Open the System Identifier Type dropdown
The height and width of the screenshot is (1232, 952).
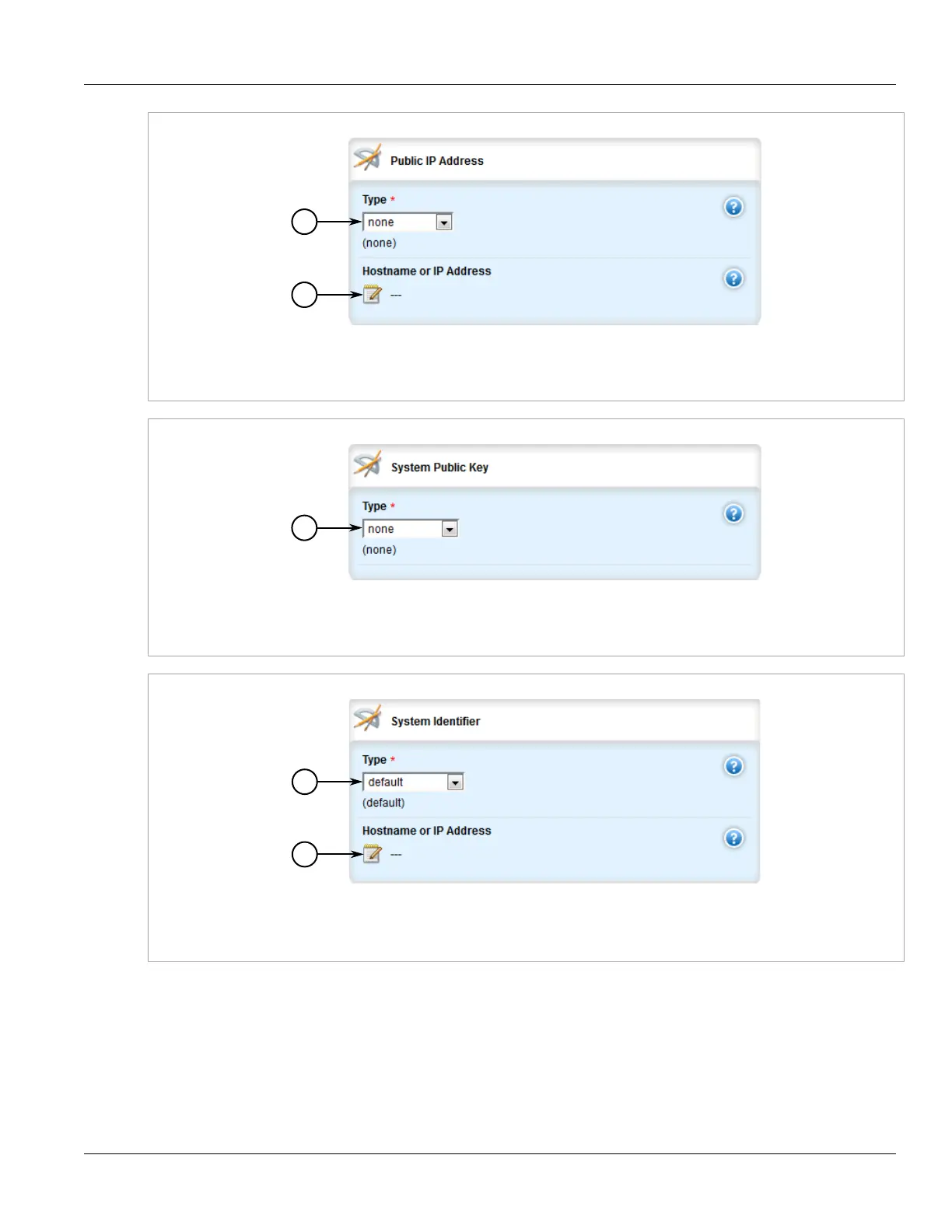(413, 782)
